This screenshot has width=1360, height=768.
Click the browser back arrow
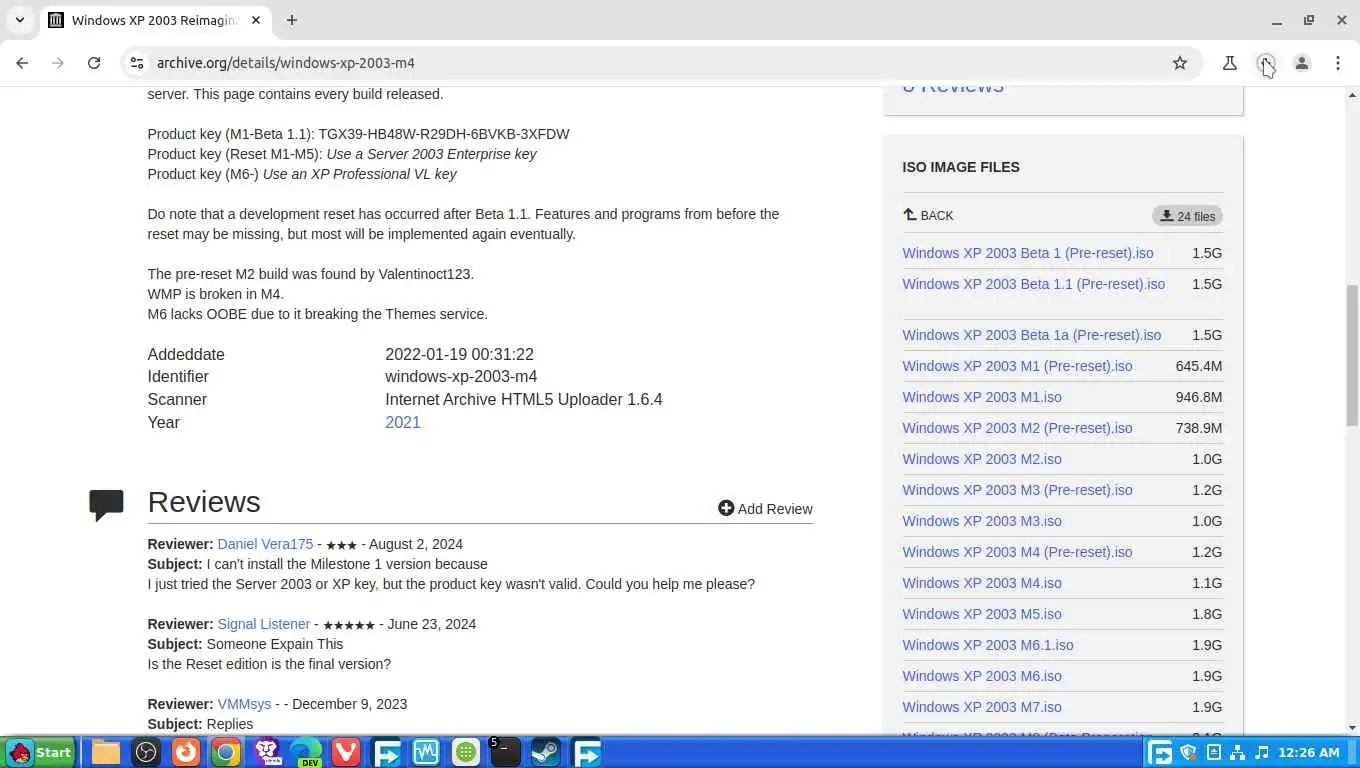pos(22,63)
